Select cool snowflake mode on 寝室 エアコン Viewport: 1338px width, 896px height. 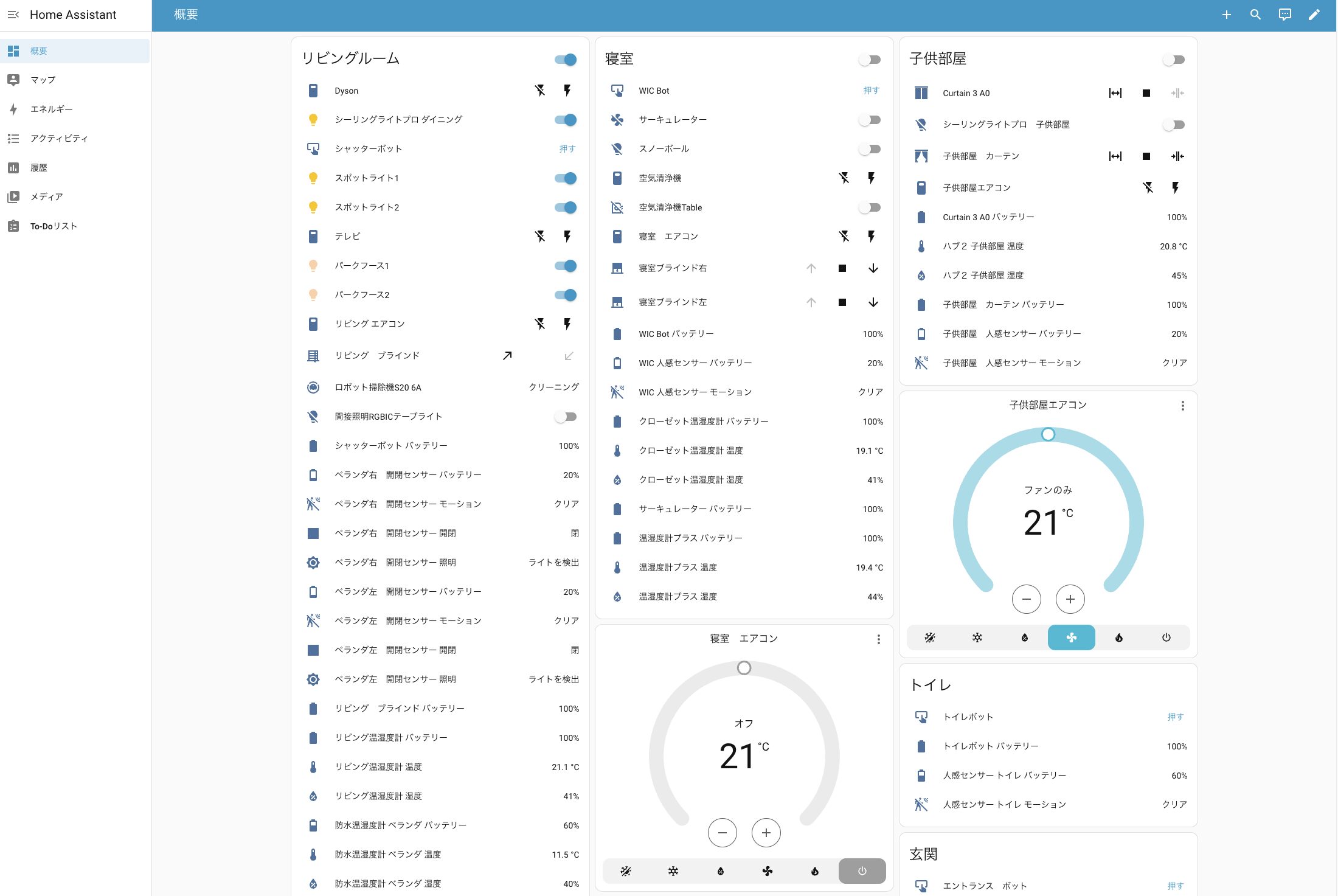(x=673, y=871)
